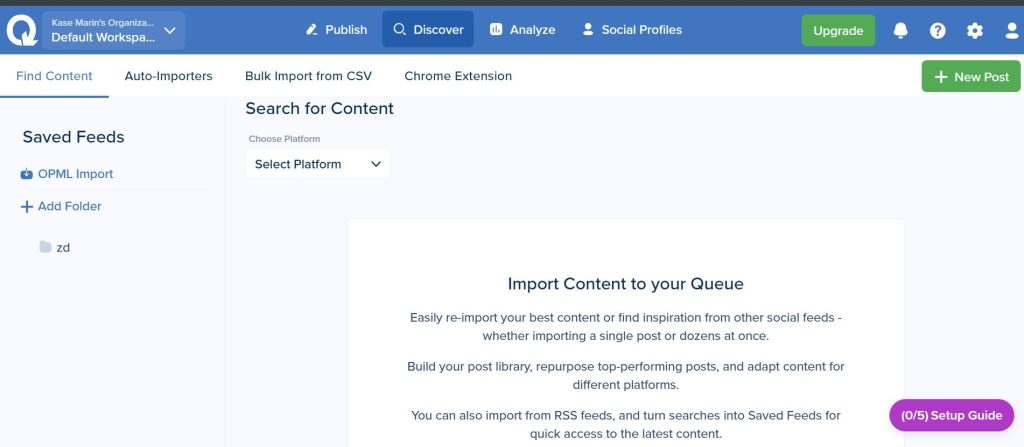Click the magnifier icon beside Discover
Screen dimensions: 1024x447
399,29
